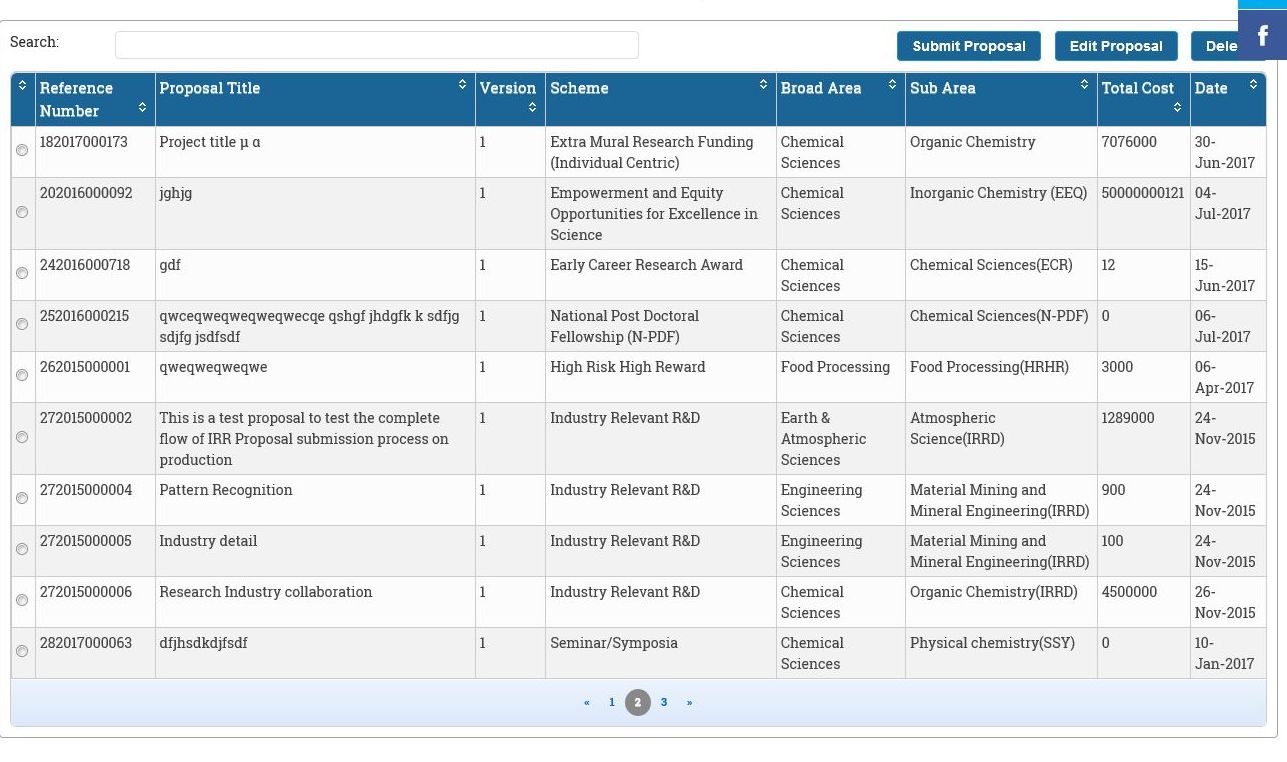Select the radio button for proposal 272015000006
Image resolution: width=1287 pixels, height=762 pixels.
[x=22, y=601]
